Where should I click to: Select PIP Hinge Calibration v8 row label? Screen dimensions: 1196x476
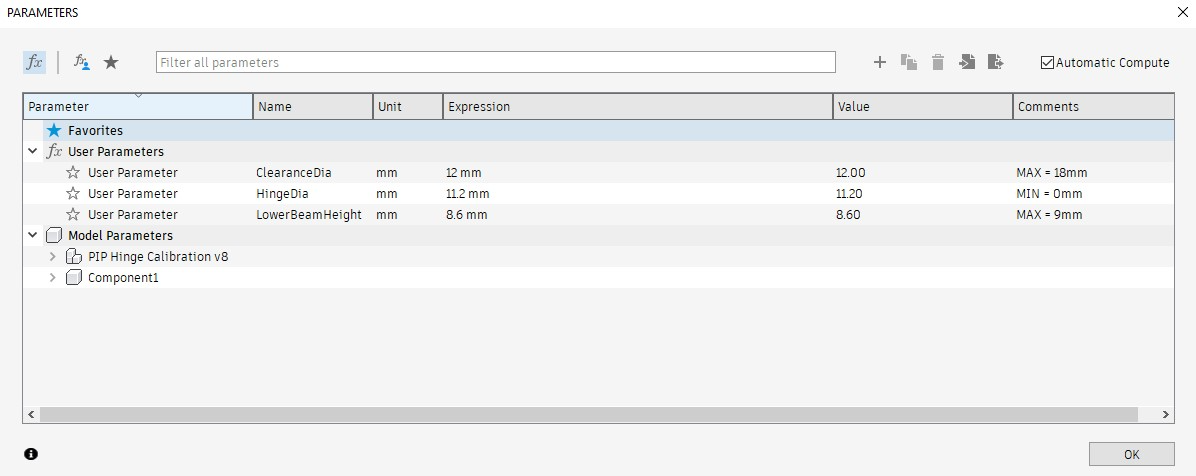click(158, 256)
